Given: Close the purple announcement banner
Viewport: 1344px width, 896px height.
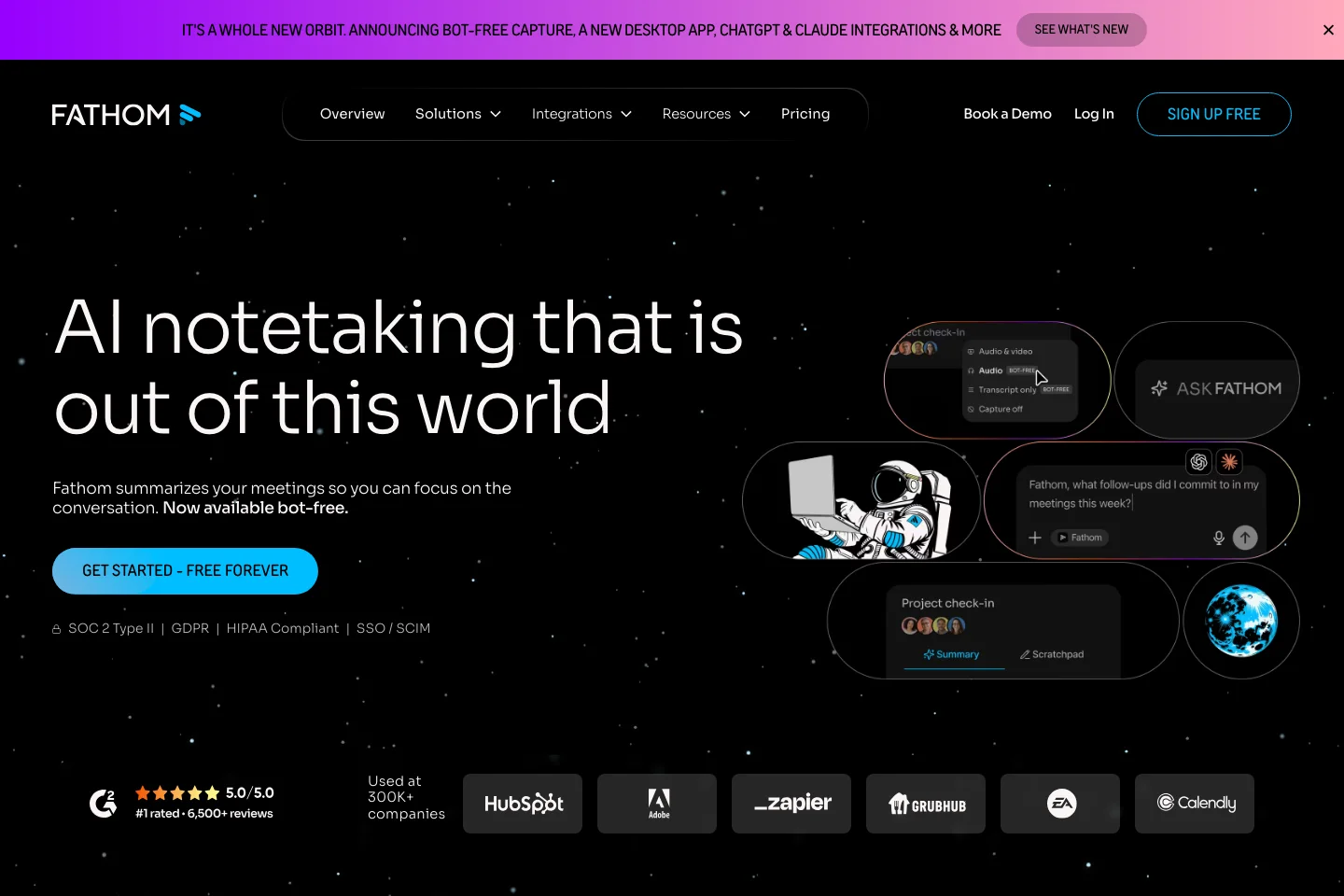Looking at the screenshot, I should tap(1328, 30).
